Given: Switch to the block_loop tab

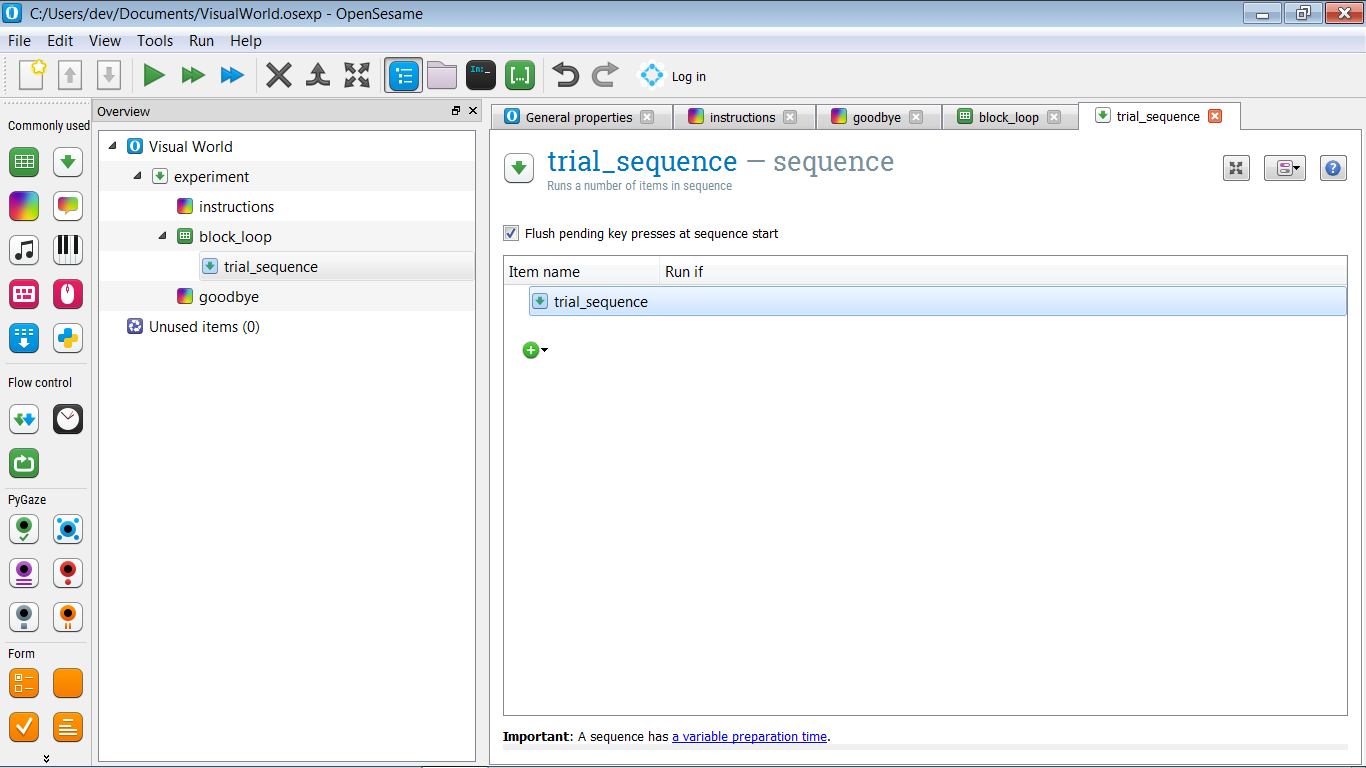Looking at the screenshot, I should click(x=1008, y=117).
